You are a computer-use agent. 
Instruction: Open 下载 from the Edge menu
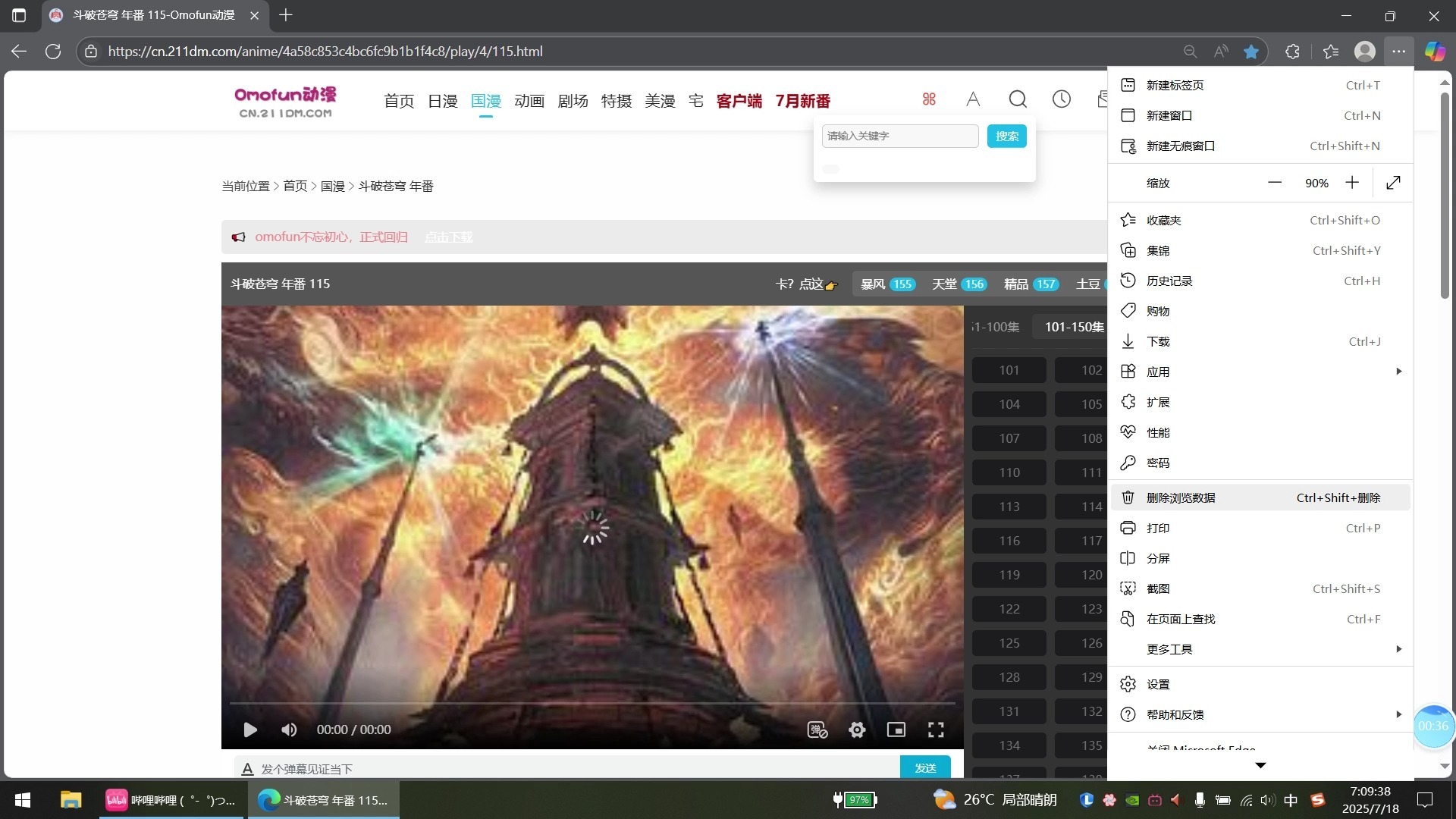pos(1260,341)
